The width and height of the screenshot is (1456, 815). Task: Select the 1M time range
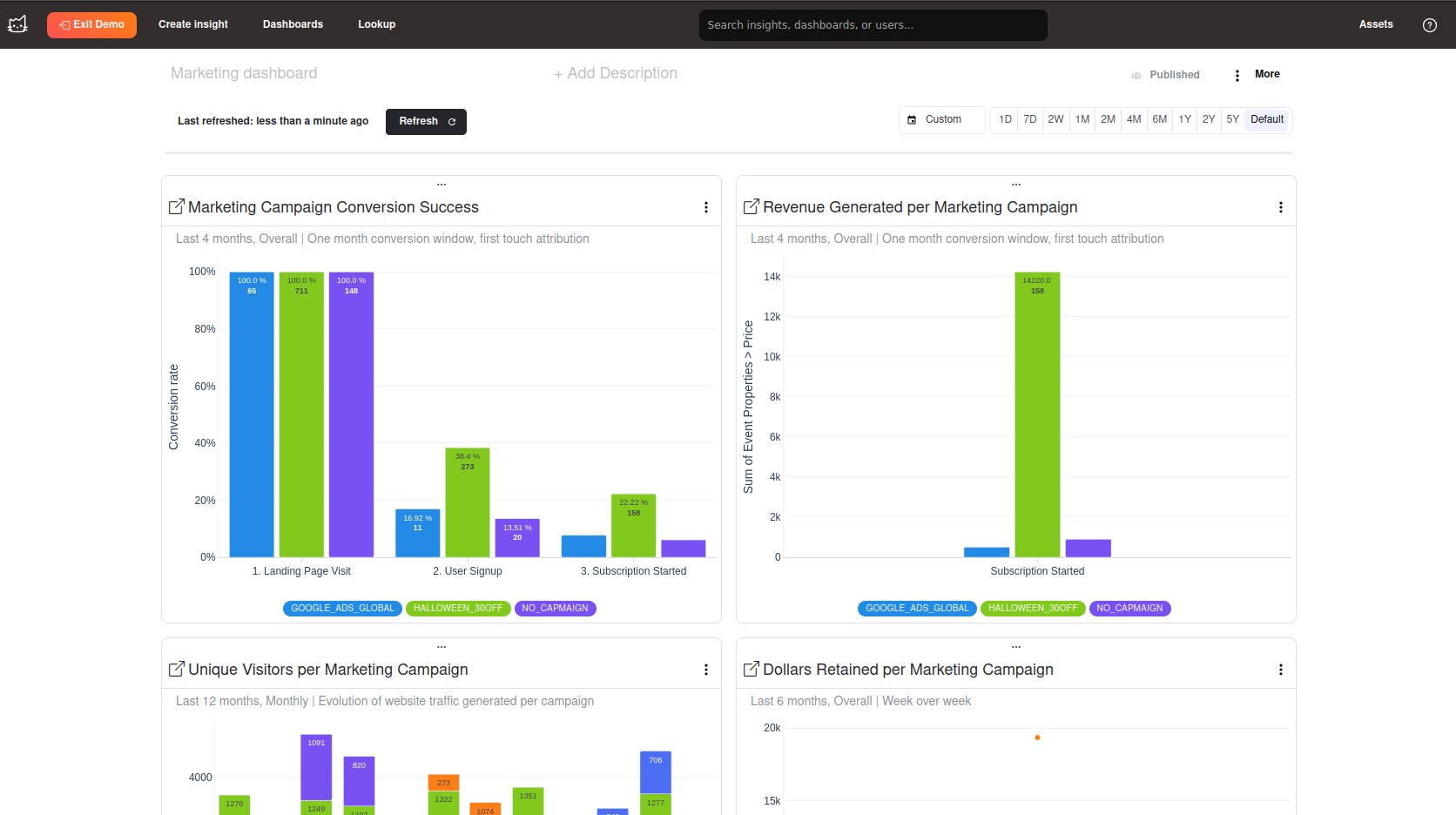pyautogui.click(x=1082, y=119)
